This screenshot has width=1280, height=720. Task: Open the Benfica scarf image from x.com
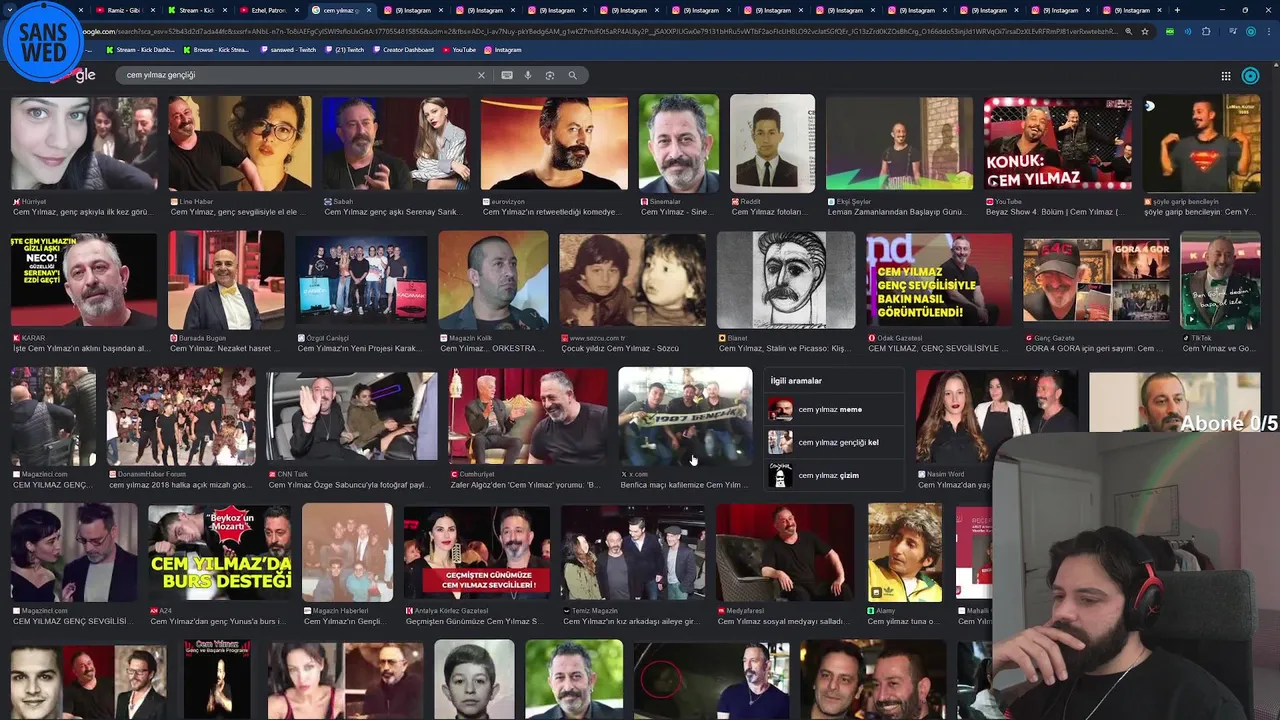coord(685,416)
